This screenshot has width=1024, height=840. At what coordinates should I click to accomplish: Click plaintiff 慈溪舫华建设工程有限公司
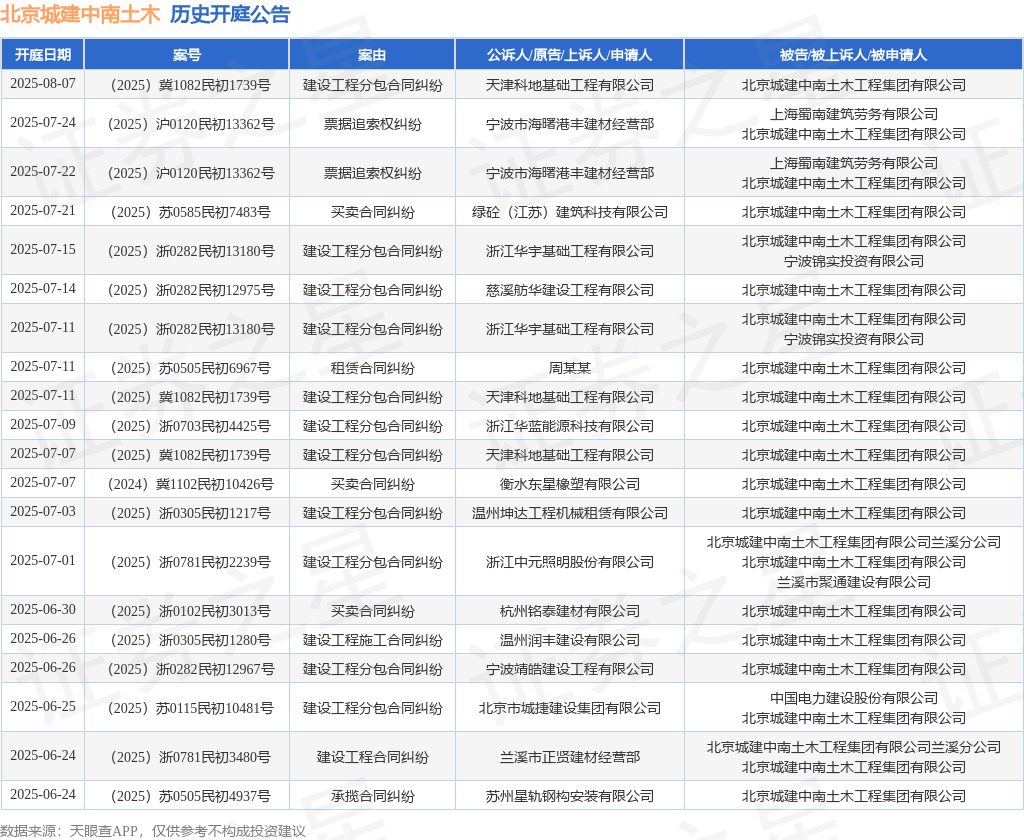pos(569,290)
